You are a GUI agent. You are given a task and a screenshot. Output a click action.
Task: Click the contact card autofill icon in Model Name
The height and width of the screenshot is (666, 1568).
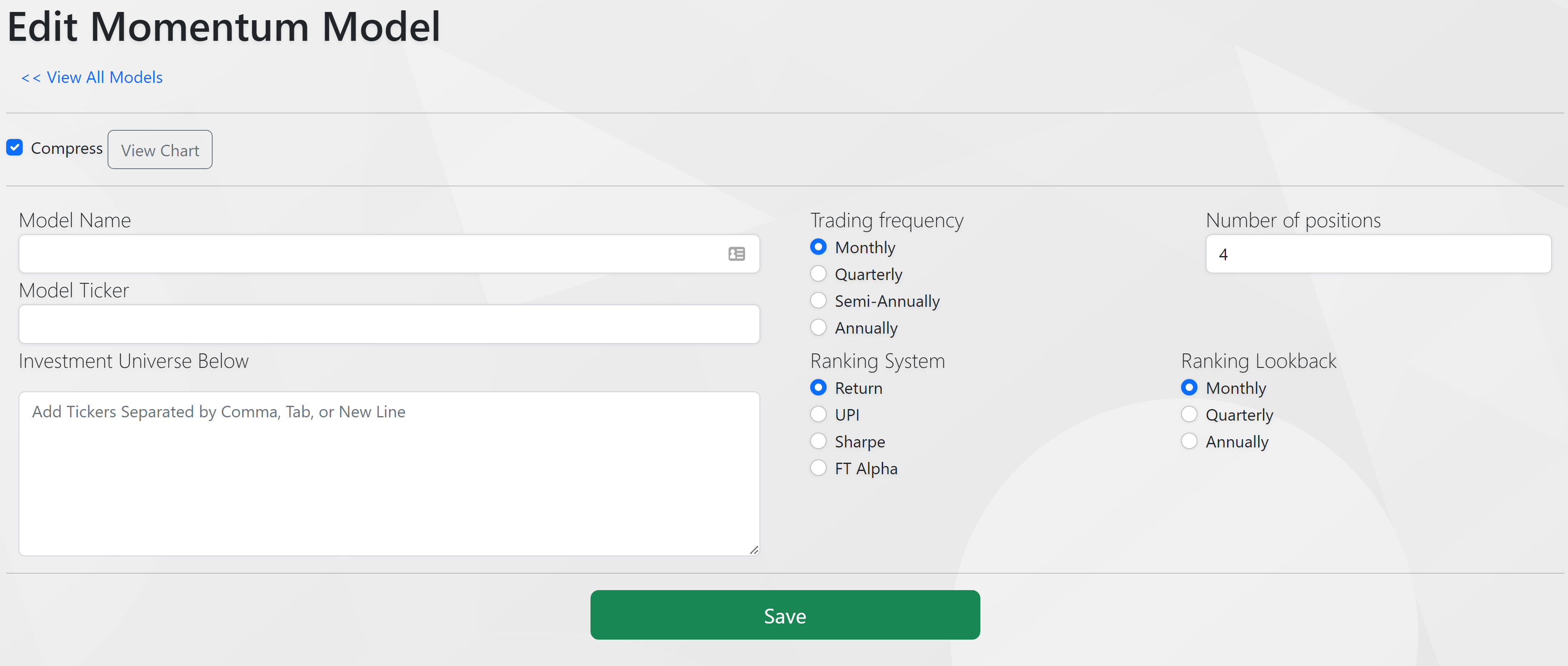736,254
